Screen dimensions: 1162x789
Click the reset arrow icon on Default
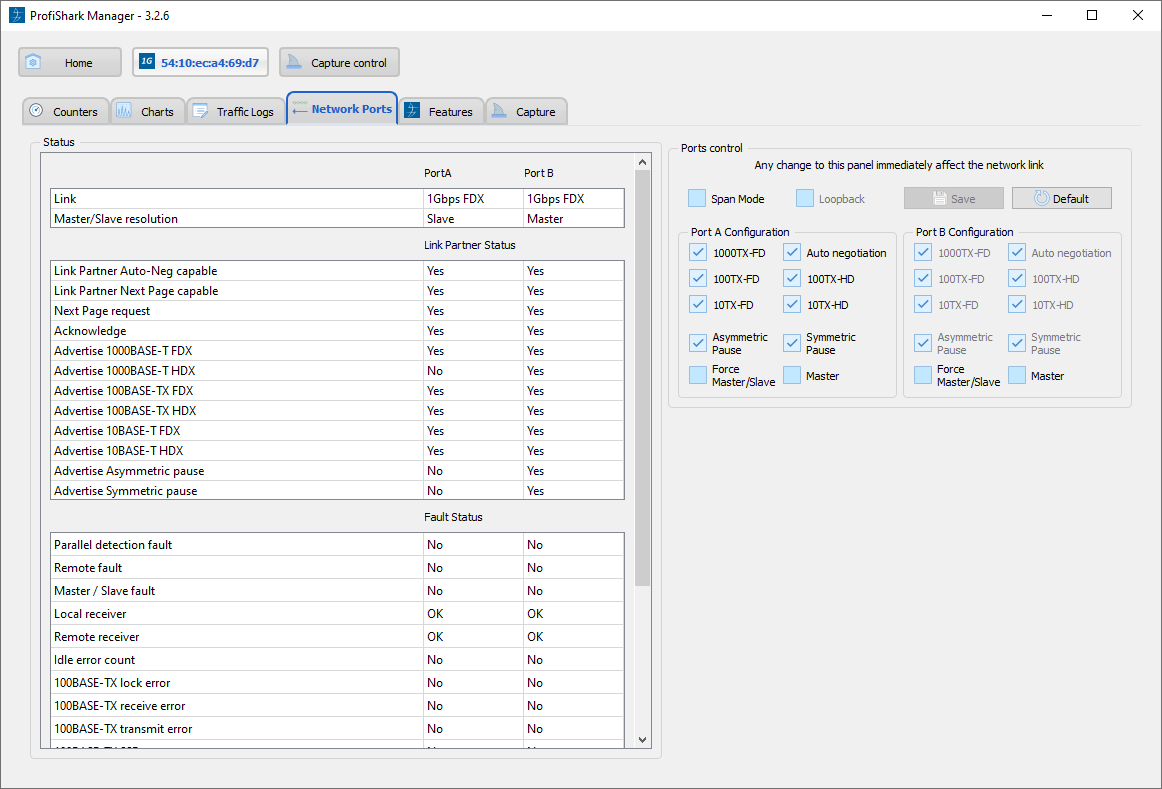pos(1041,199)
